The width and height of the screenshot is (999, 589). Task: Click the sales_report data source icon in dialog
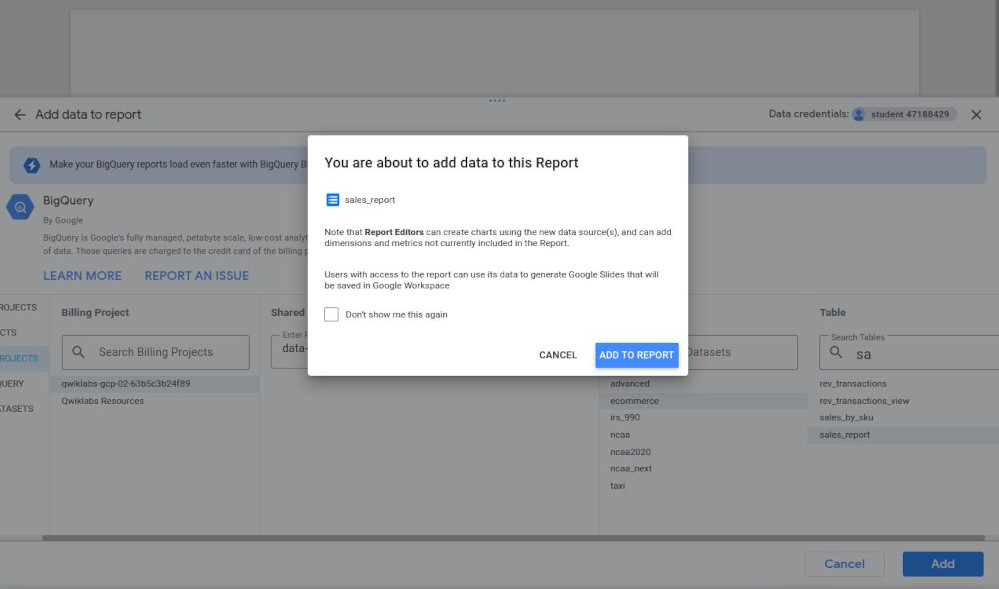tap(333, 200)
